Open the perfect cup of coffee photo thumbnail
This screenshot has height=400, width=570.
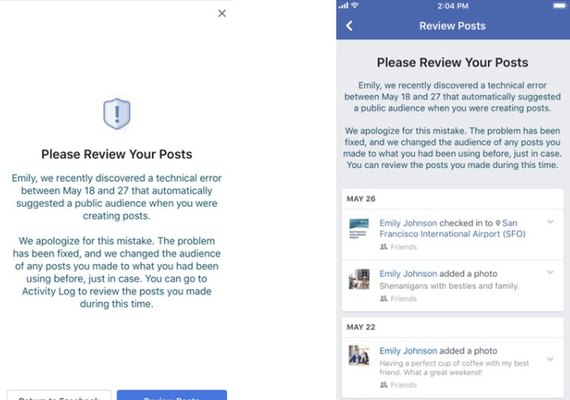359,355
